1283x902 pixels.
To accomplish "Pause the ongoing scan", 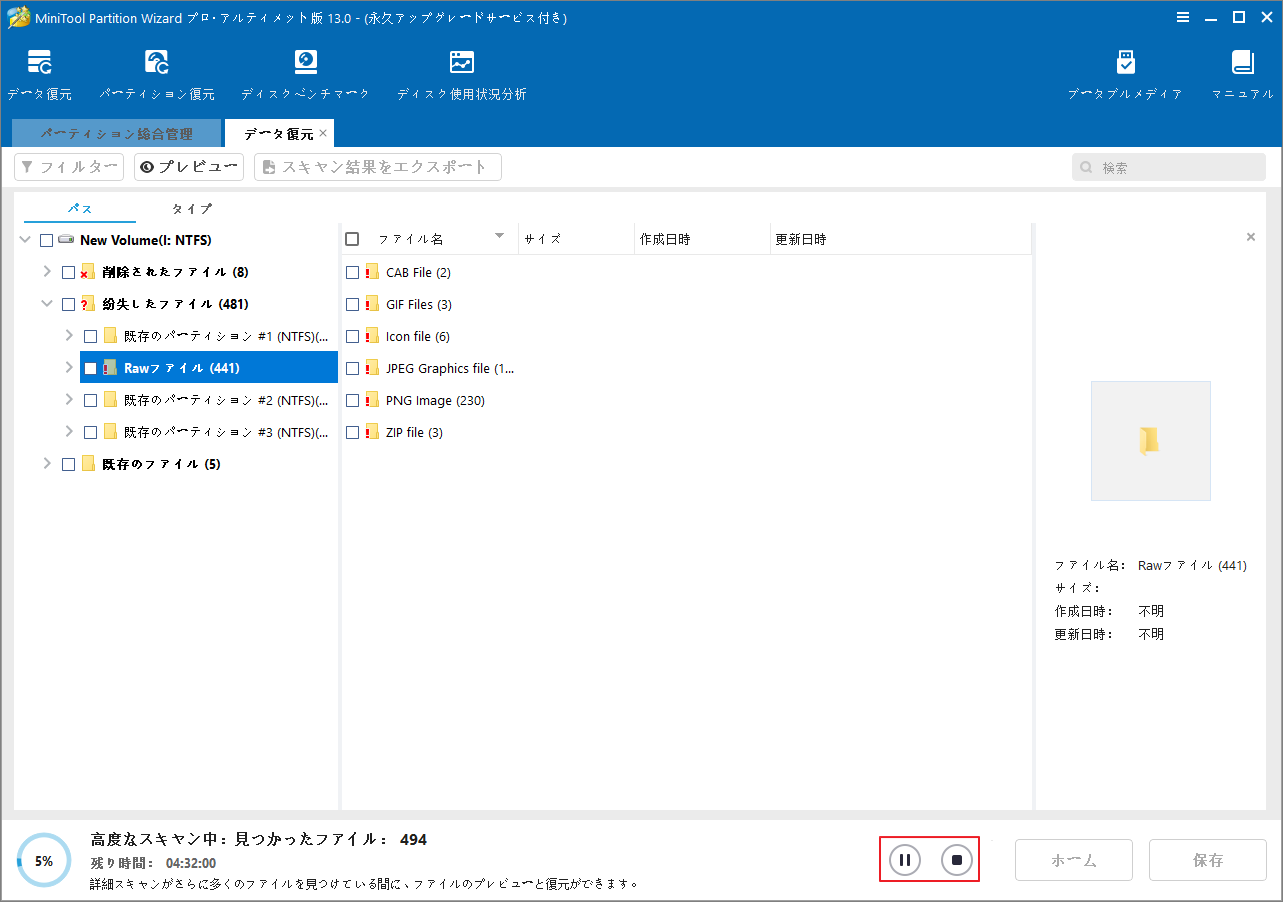I will tap(904, 859).
